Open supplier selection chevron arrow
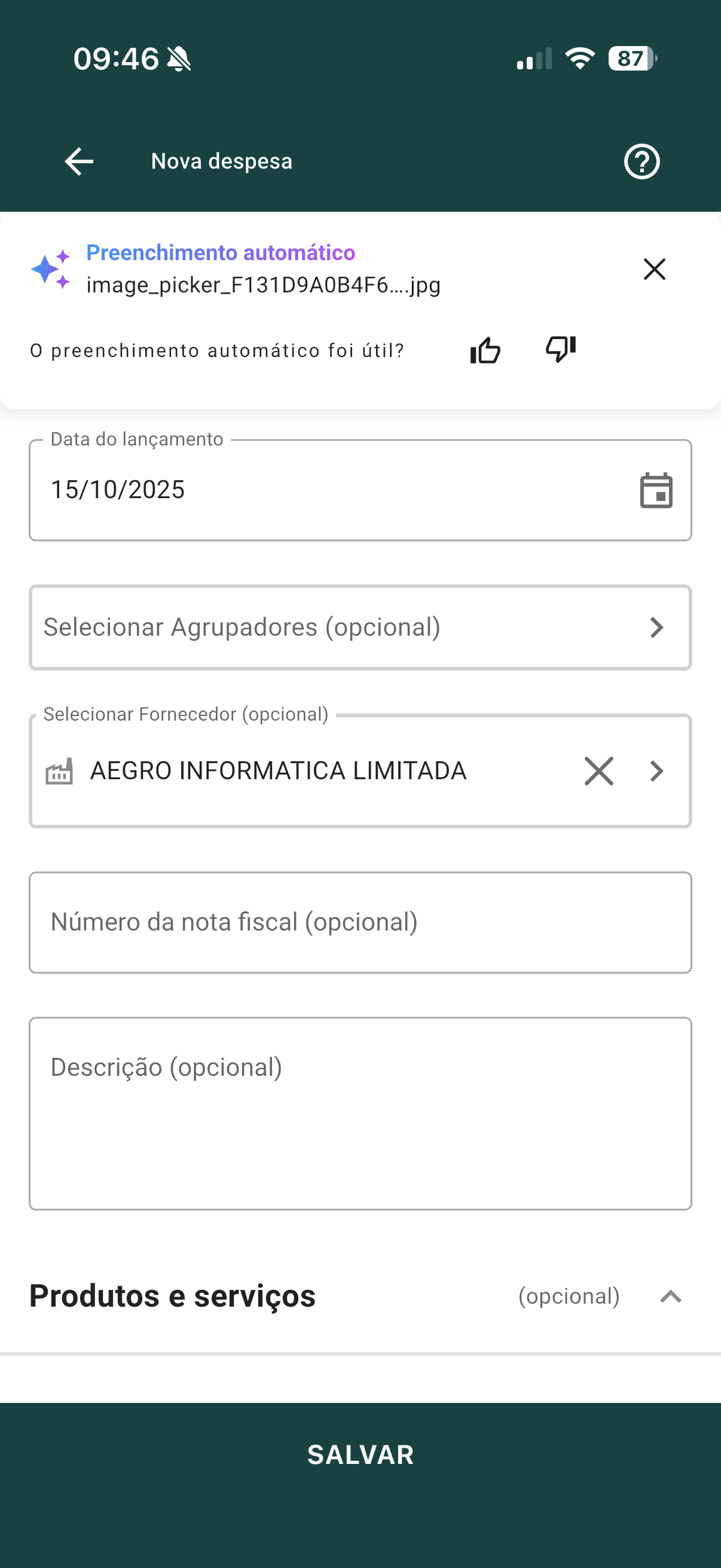This screenshot has height=1568, width=721. coord(656,771)
